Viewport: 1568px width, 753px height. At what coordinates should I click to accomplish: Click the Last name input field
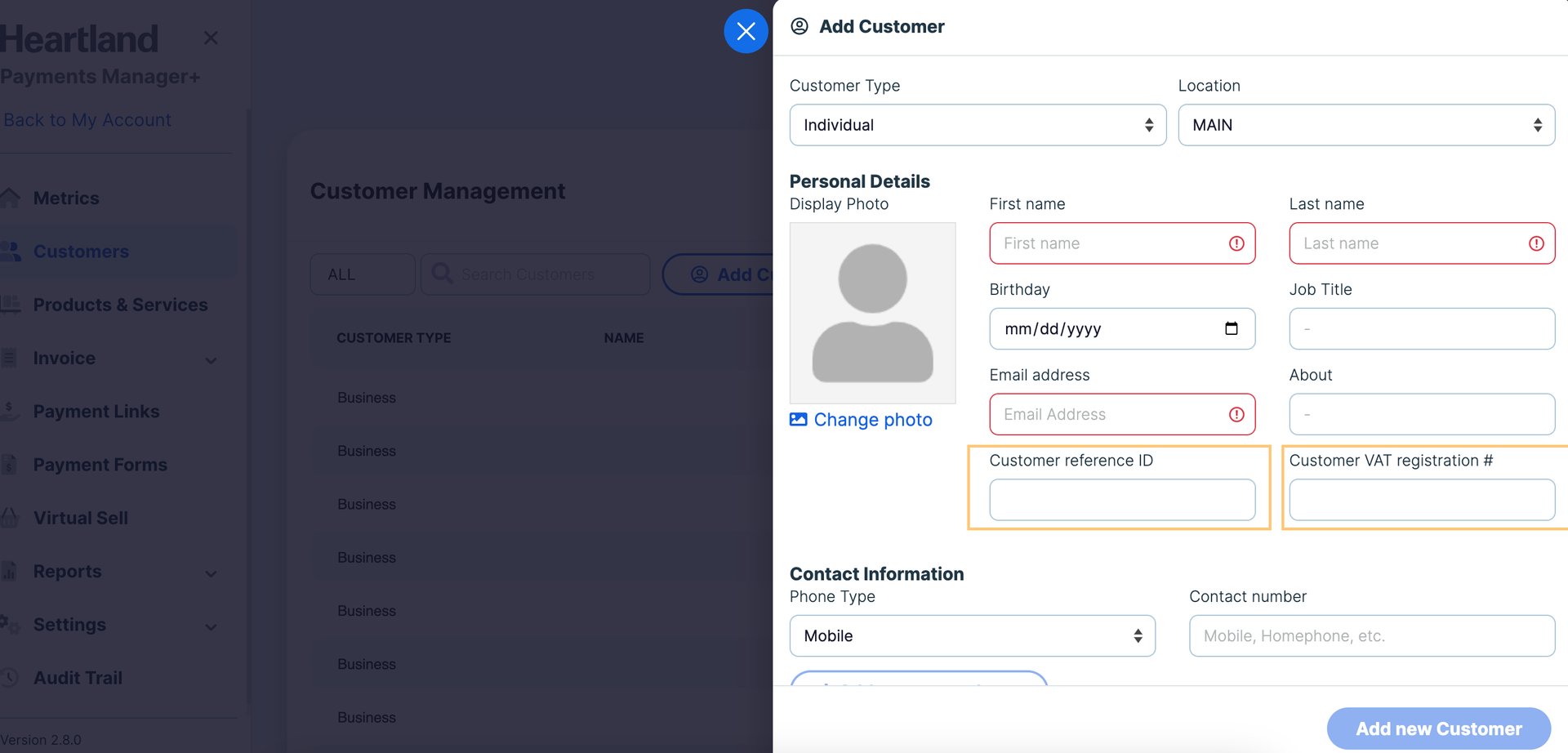tap(1422, 243)
